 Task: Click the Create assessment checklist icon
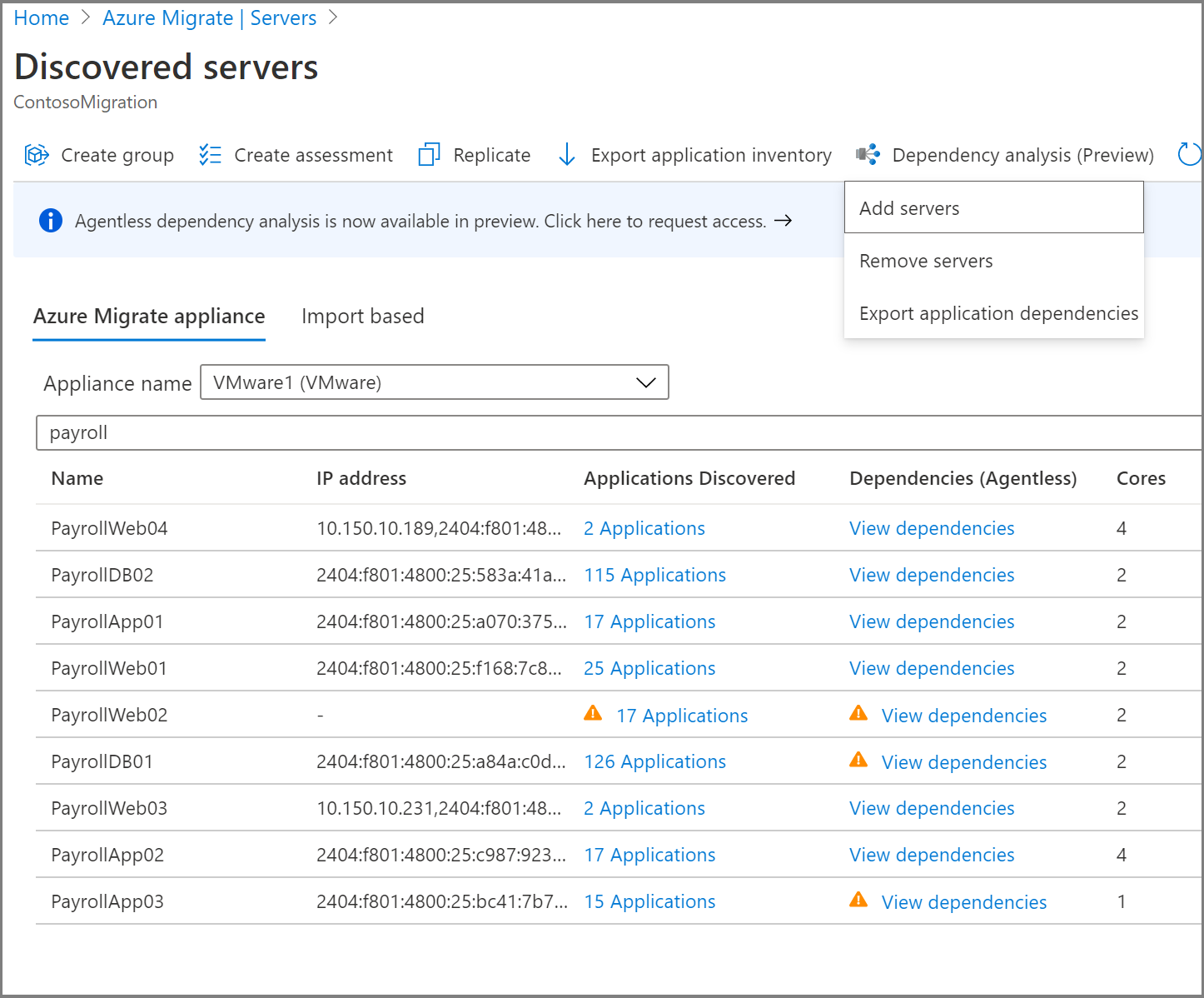coord(210,155)
